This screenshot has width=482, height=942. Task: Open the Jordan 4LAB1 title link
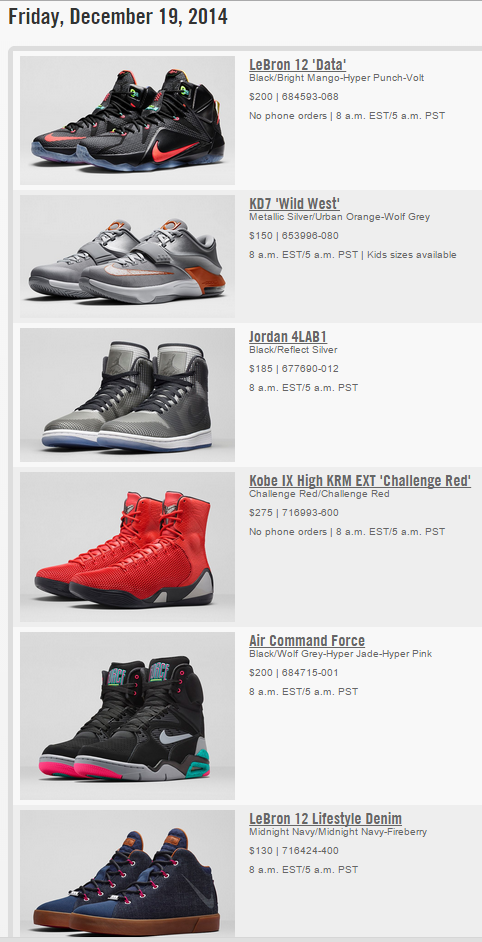coord(288,336)
